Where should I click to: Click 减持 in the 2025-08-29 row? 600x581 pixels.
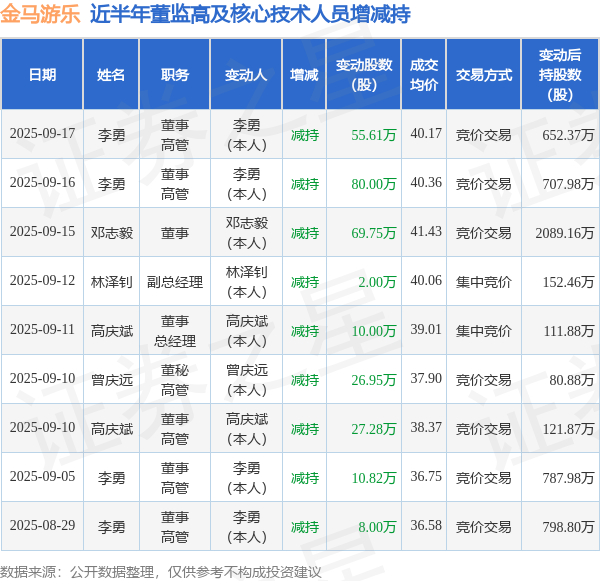pos(305,527)
